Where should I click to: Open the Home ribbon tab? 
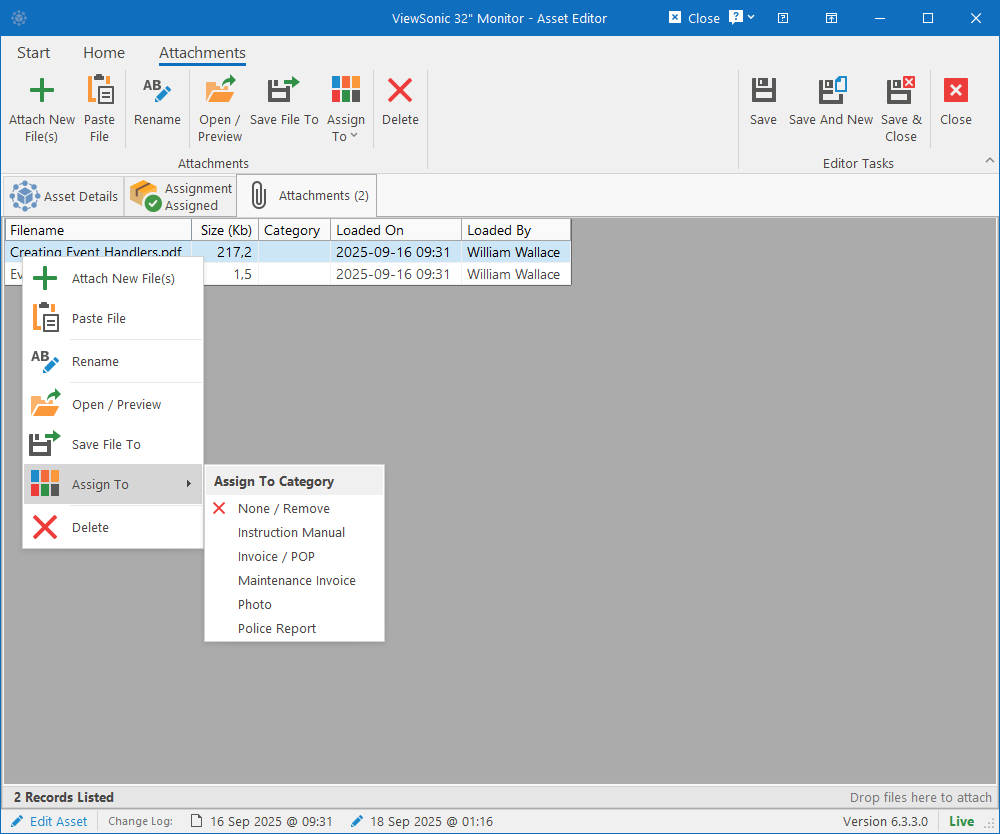(x=104, y=52)
